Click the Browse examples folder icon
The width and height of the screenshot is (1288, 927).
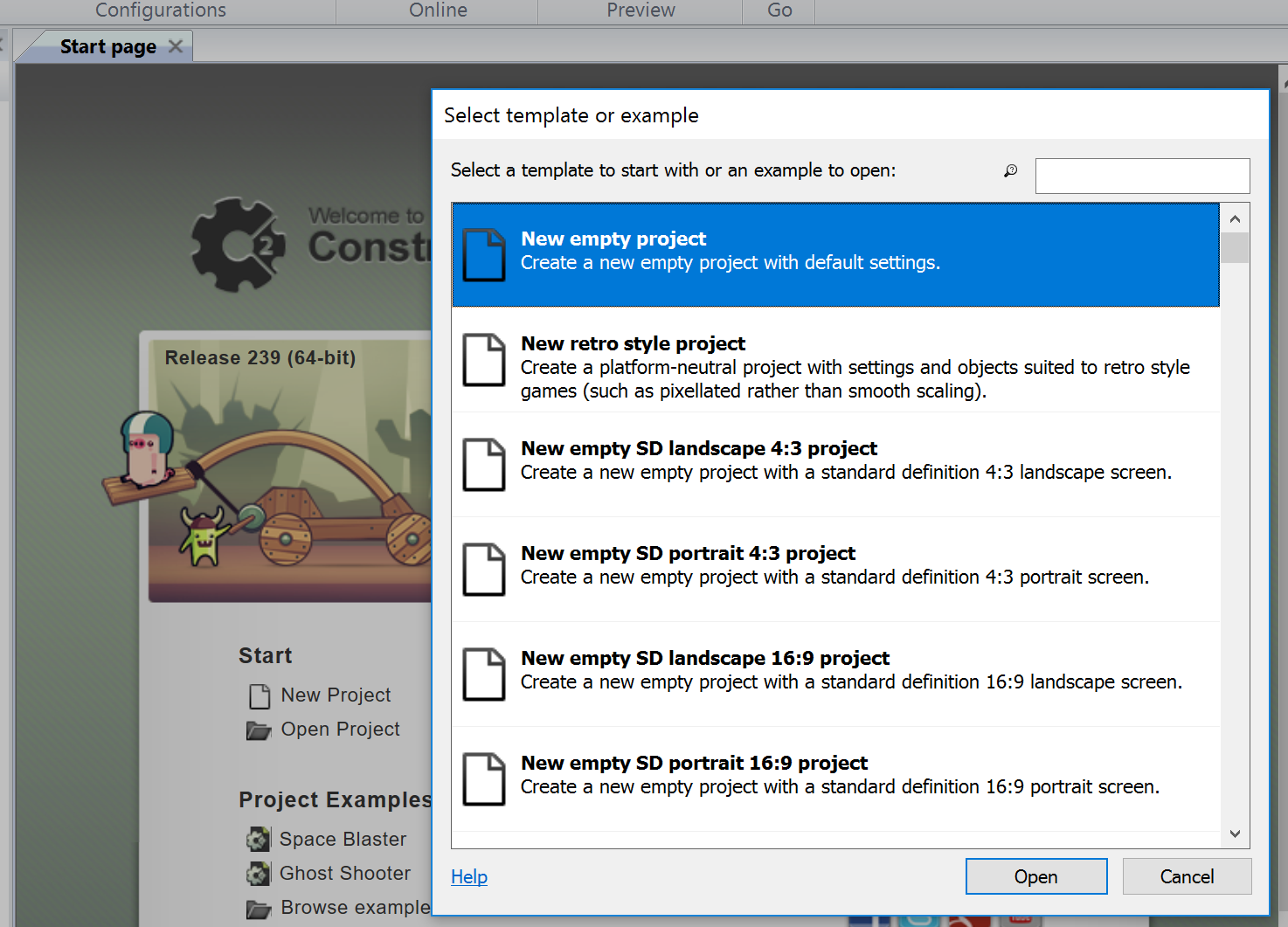[259, 909]
